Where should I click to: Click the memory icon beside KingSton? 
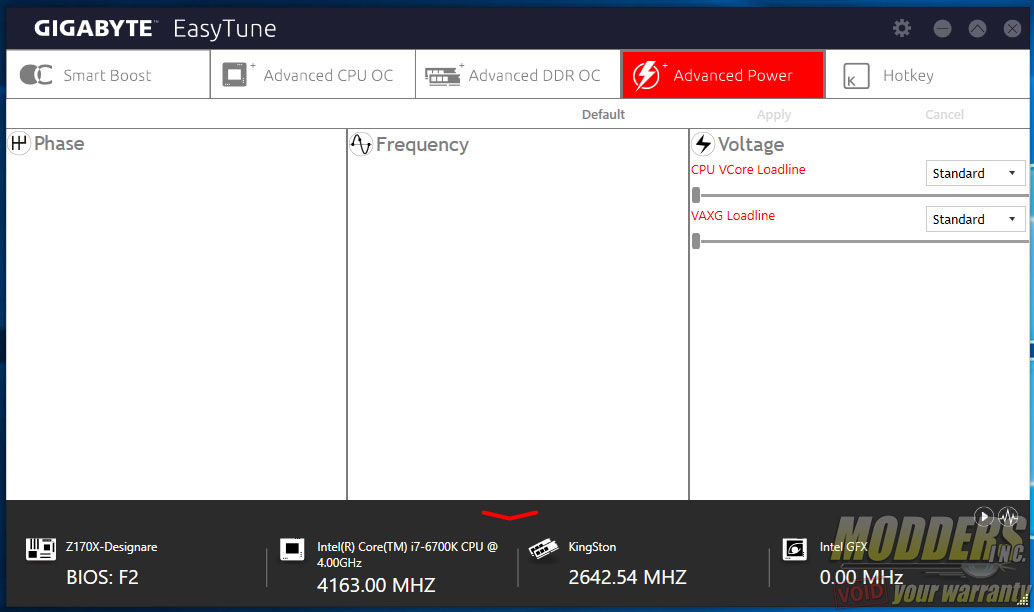point(543,549)
